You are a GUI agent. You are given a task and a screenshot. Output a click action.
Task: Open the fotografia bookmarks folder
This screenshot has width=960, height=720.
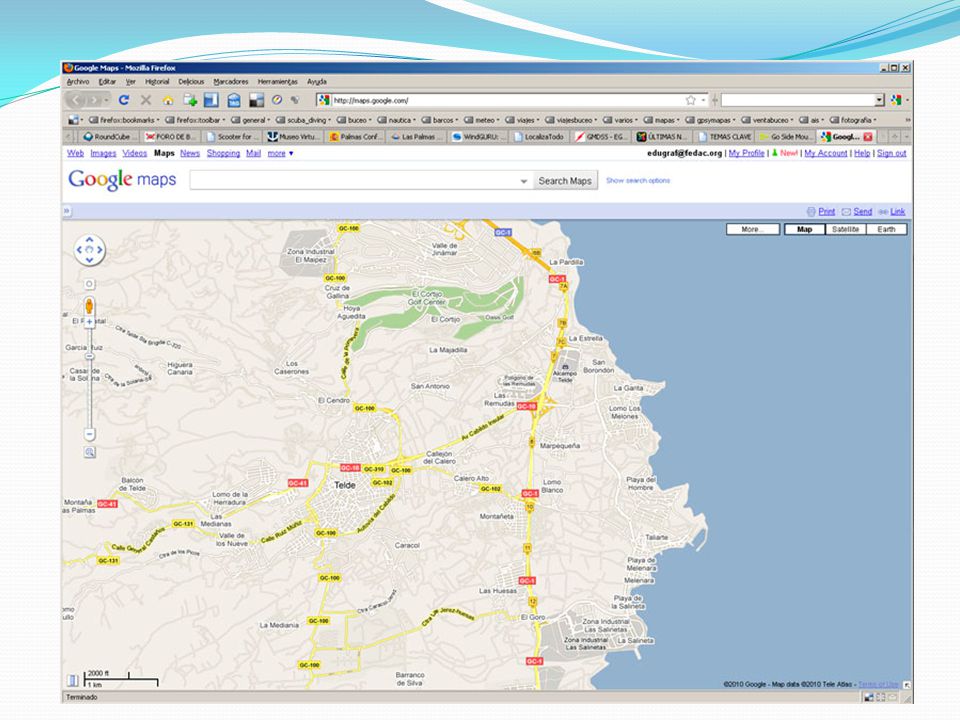click(852, 120)
